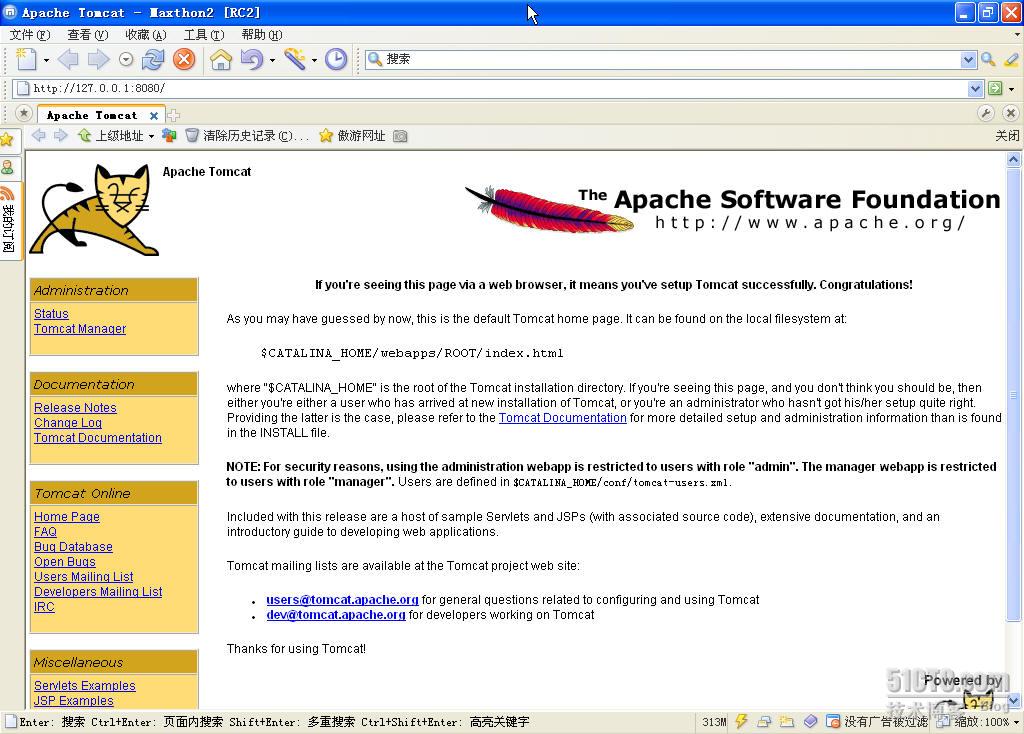
Task: Open the History clock icon
Action: click(x=336, y=59)
